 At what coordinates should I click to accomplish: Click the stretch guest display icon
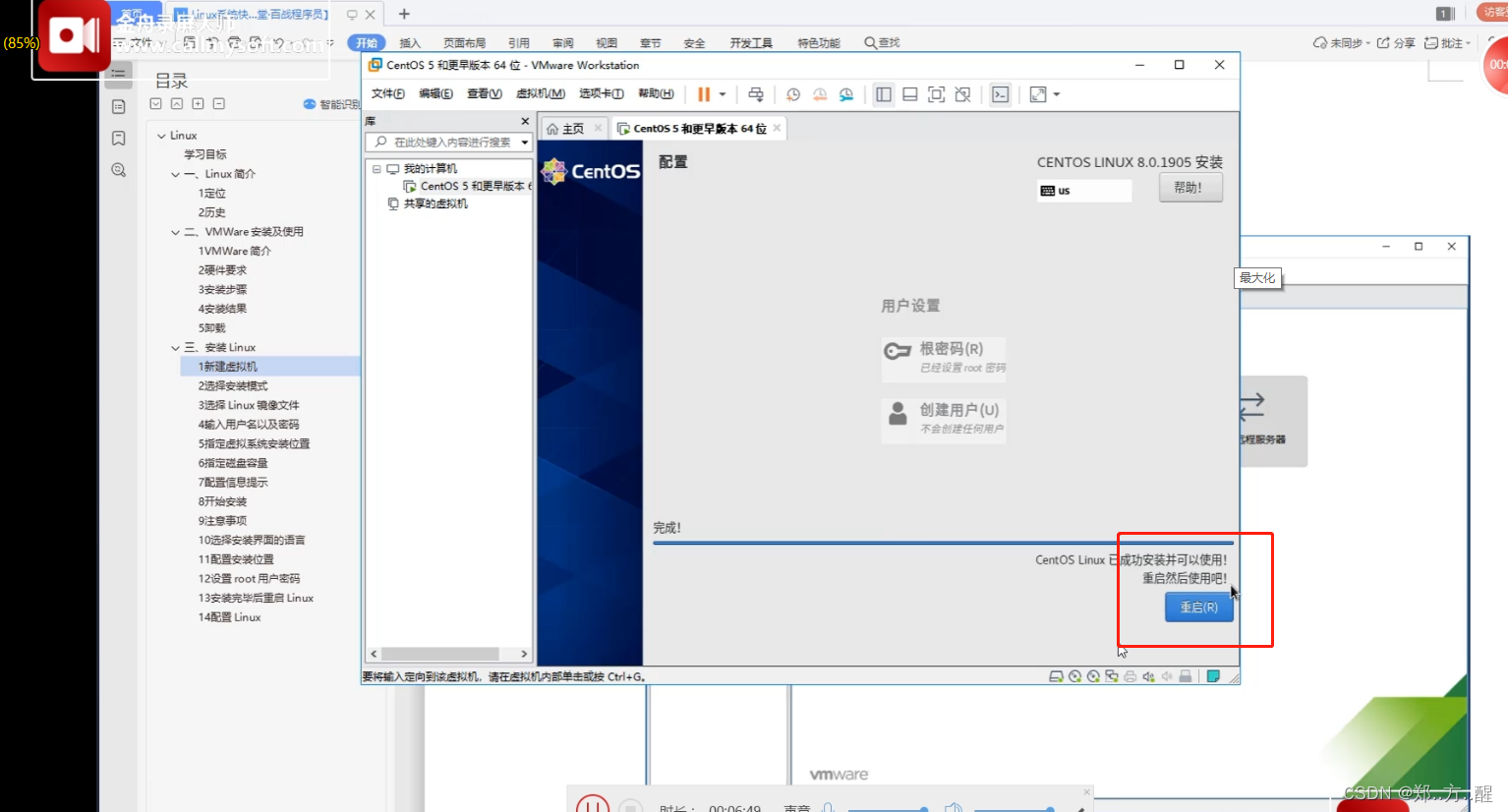click(x=1038, y=94)
